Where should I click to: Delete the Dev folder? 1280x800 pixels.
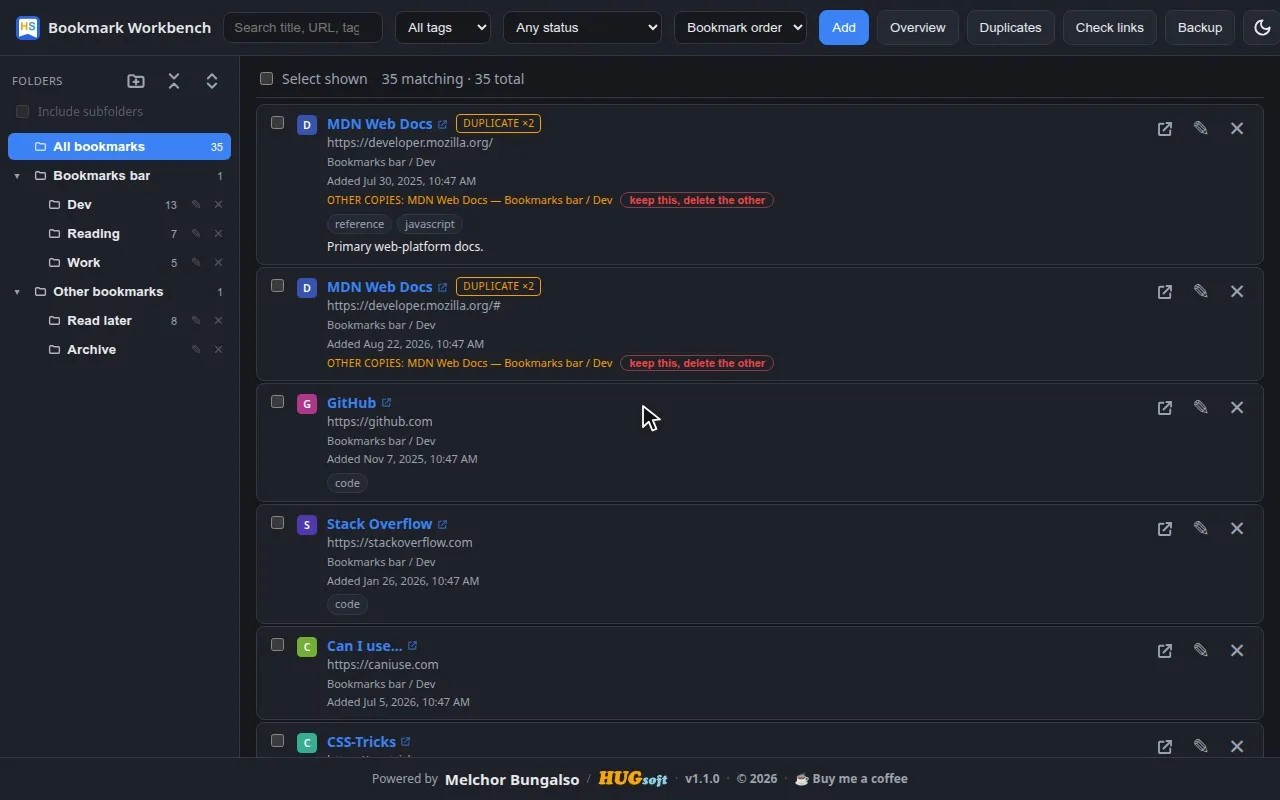[218, 205]
